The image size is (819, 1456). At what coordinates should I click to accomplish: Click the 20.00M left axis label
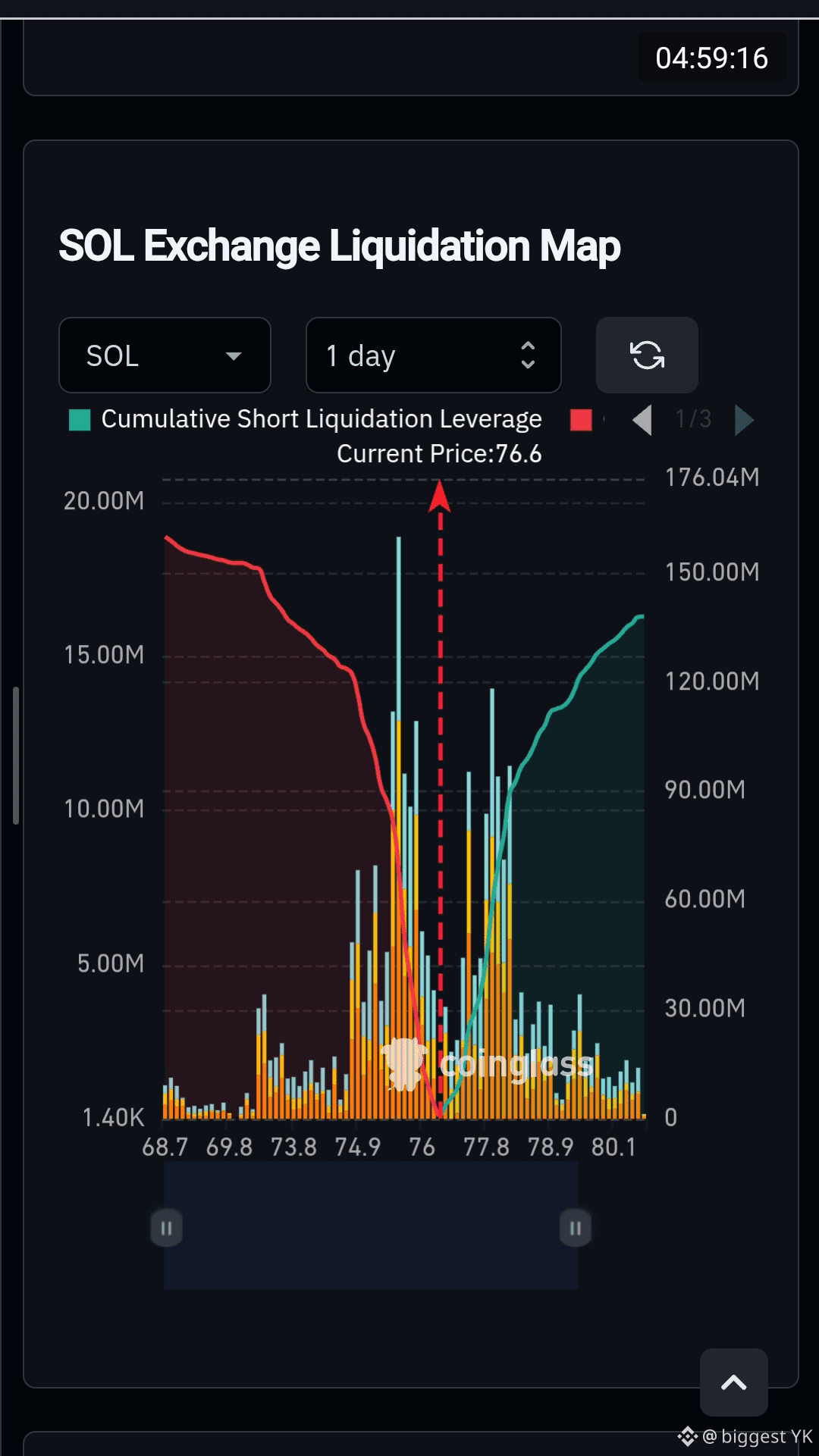(104, 501)
